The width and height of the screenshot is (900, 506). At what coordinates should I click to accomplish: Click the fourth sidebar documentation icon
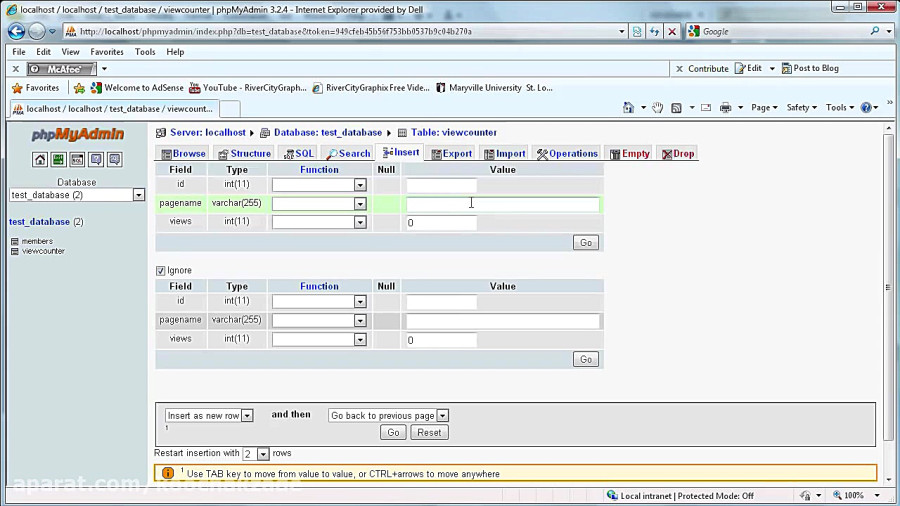pos(96,159)
